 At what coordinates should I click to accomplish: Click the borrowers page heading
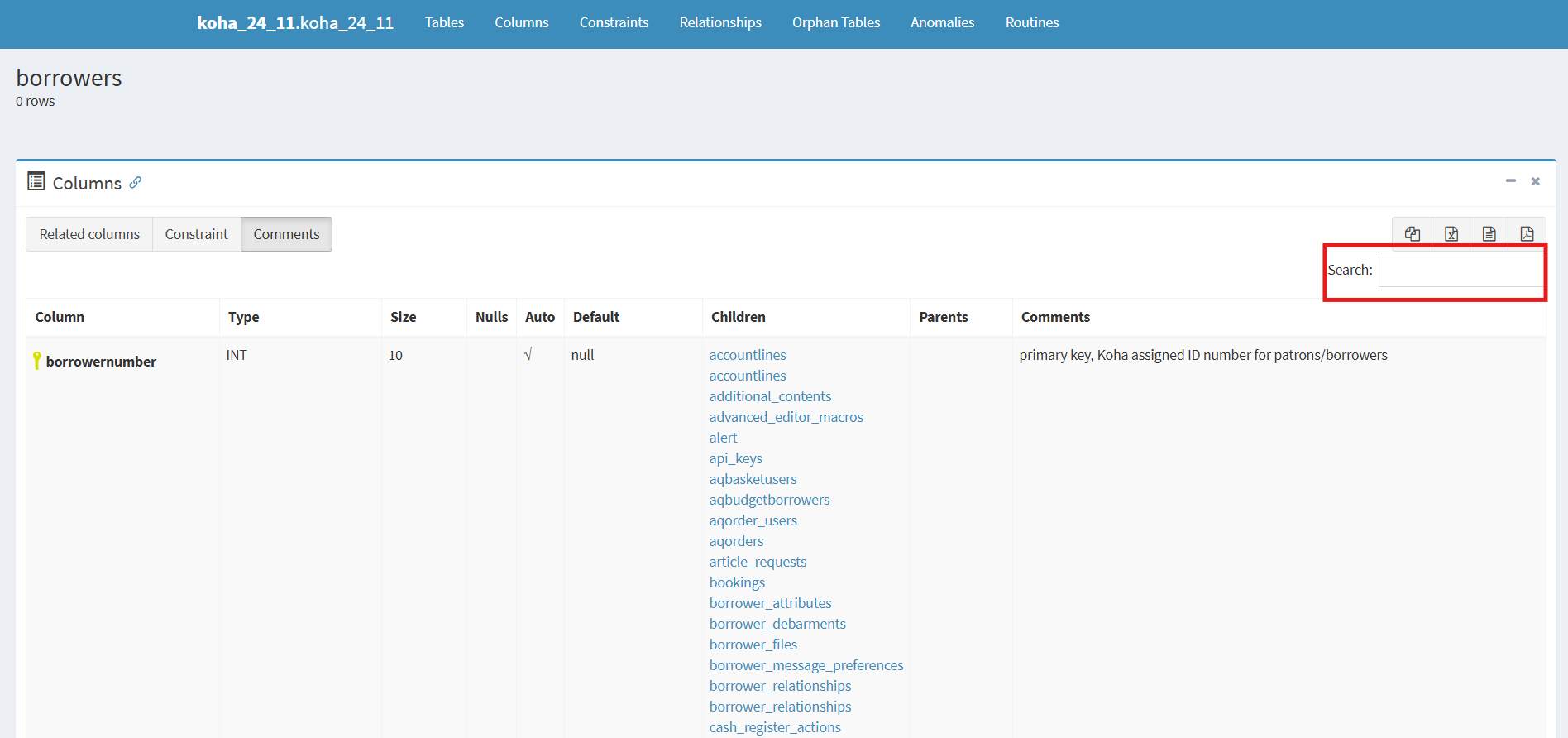click(69, 78)
